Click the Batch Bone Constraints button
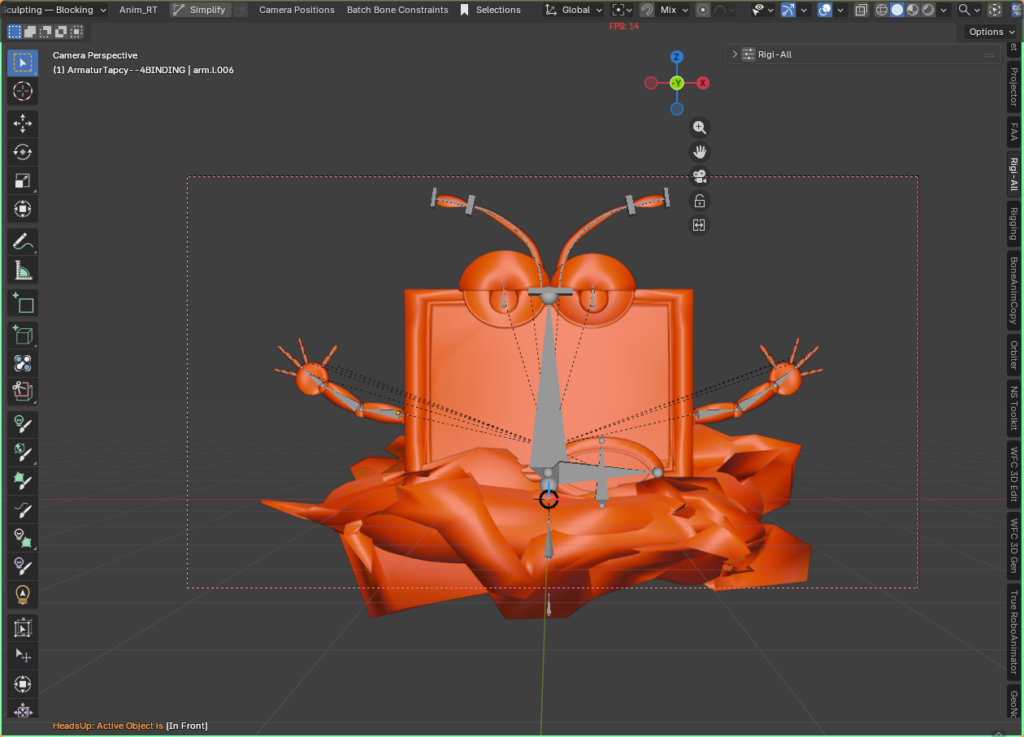 [x=397, y=10]
